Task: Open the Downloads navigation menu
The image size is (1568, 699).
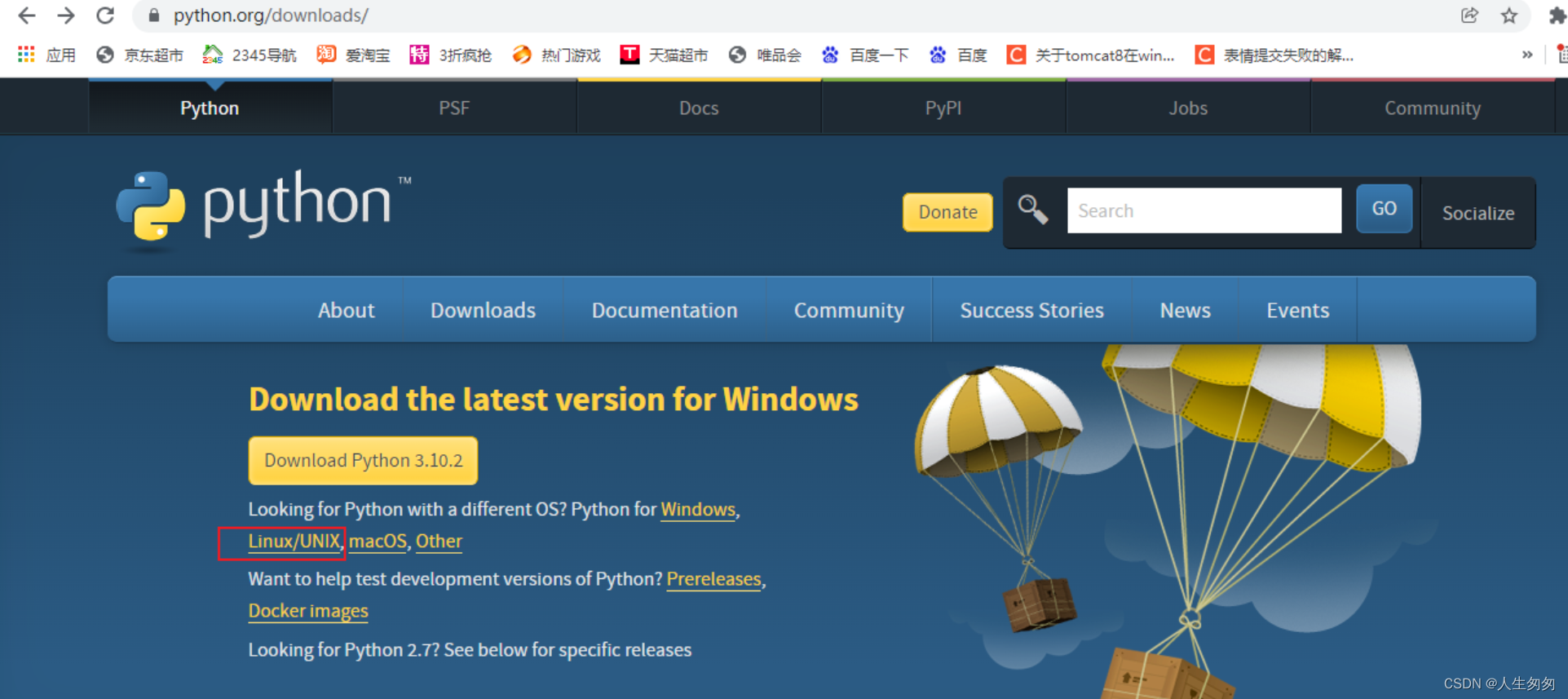Action: pyautogui.click(x=484, y=310)
